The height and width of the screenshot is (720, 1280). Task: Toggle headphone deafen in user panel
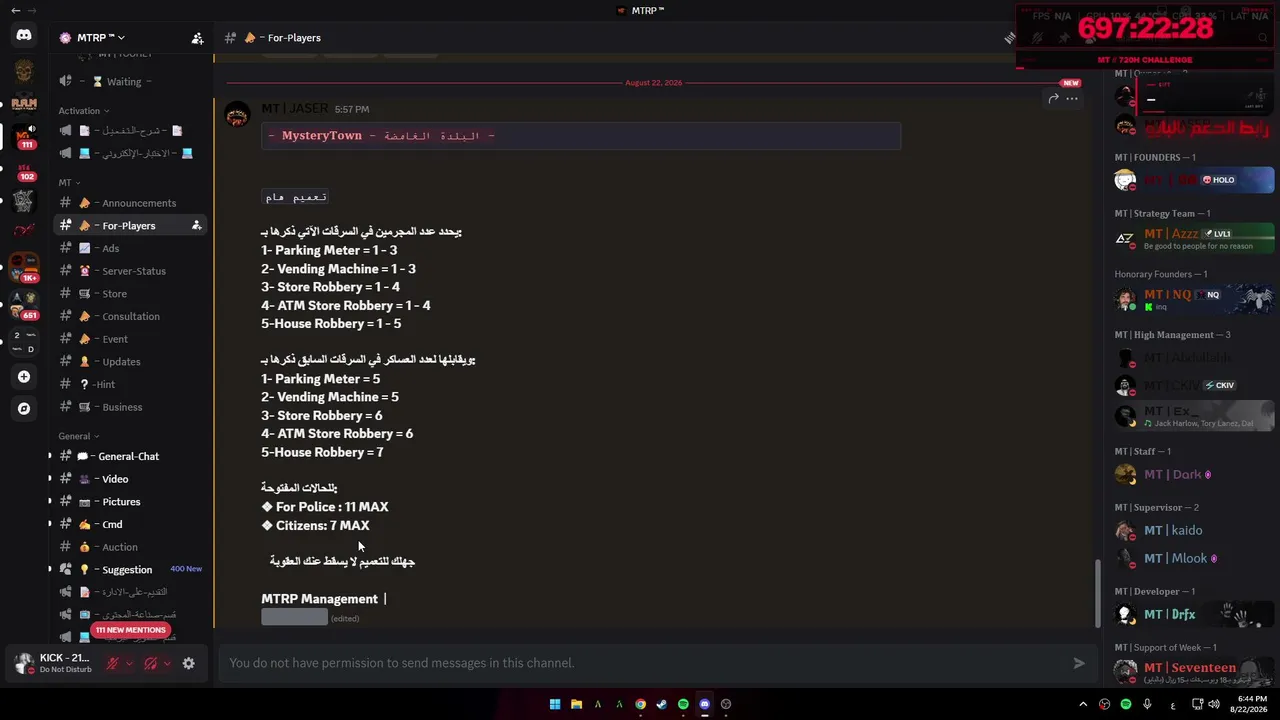tap(151, 663)
